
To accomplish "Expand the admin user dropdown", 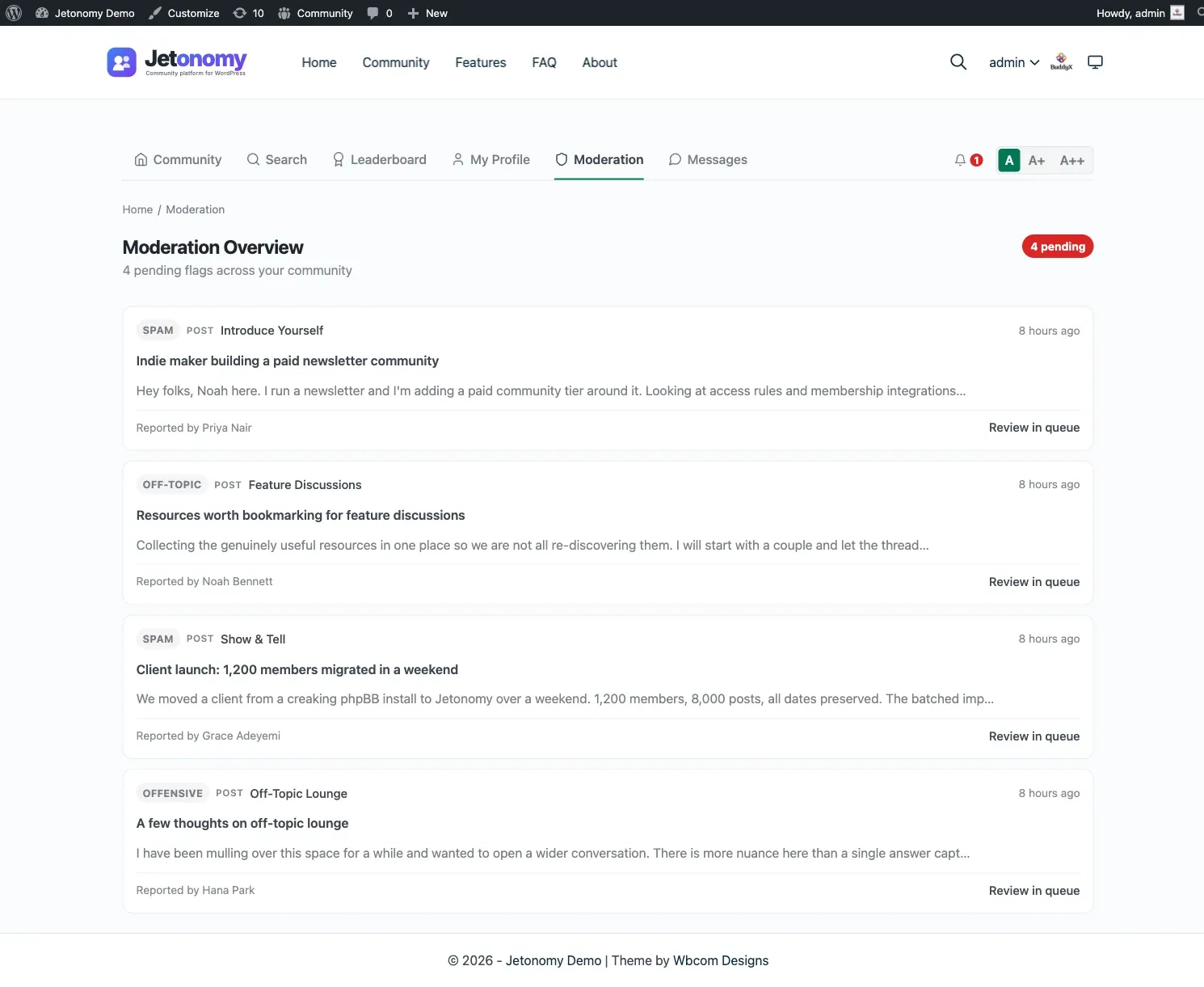I will tap(1014, 62).
